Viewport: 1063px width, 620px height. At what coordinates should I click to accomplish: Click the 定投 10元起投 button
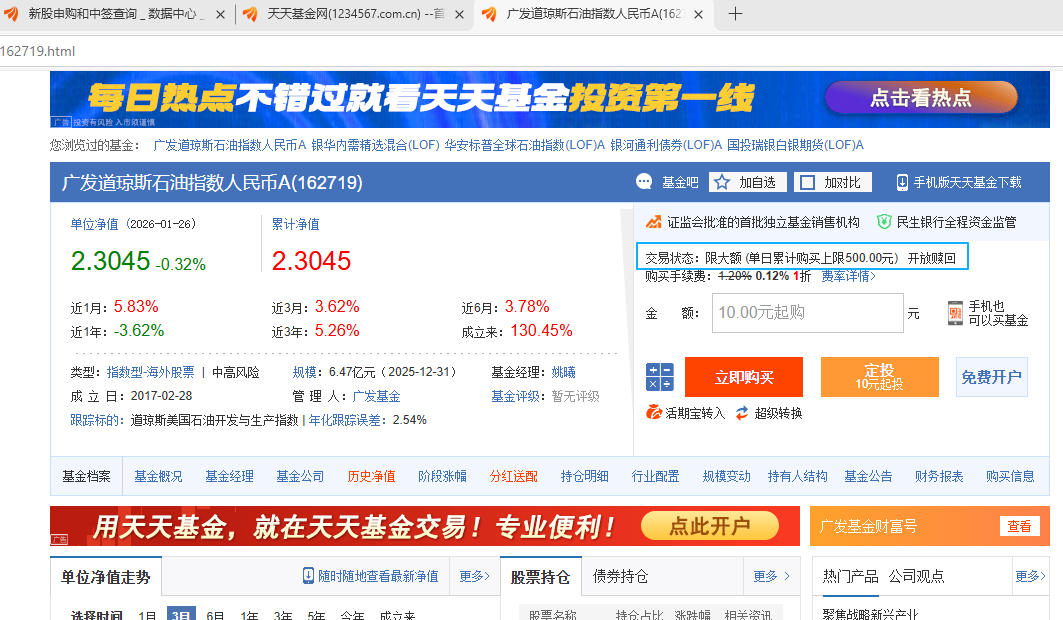tap(879, 377)
